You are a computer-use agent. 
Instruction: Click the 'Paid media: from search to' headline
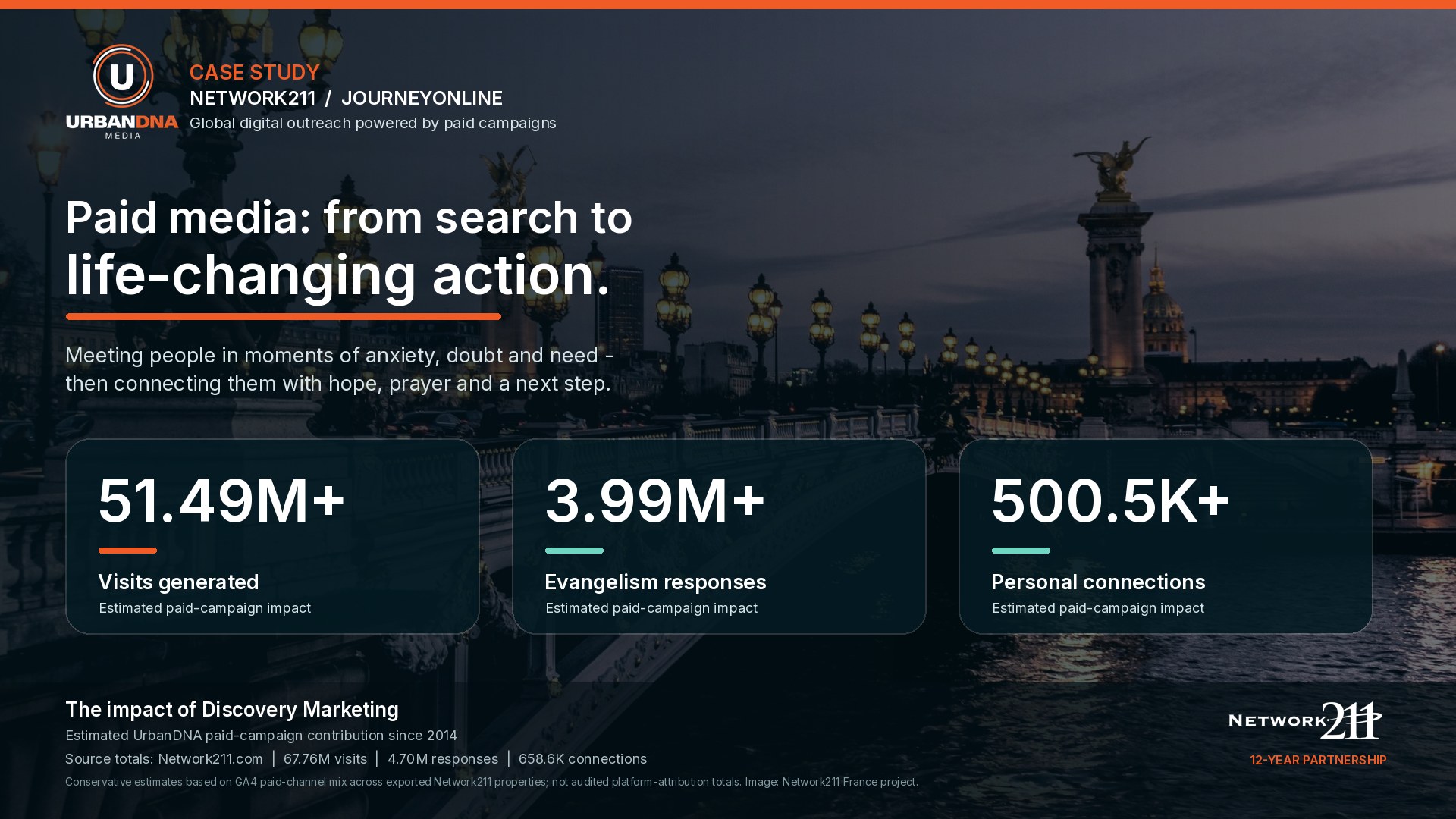[x=349, y=218]
